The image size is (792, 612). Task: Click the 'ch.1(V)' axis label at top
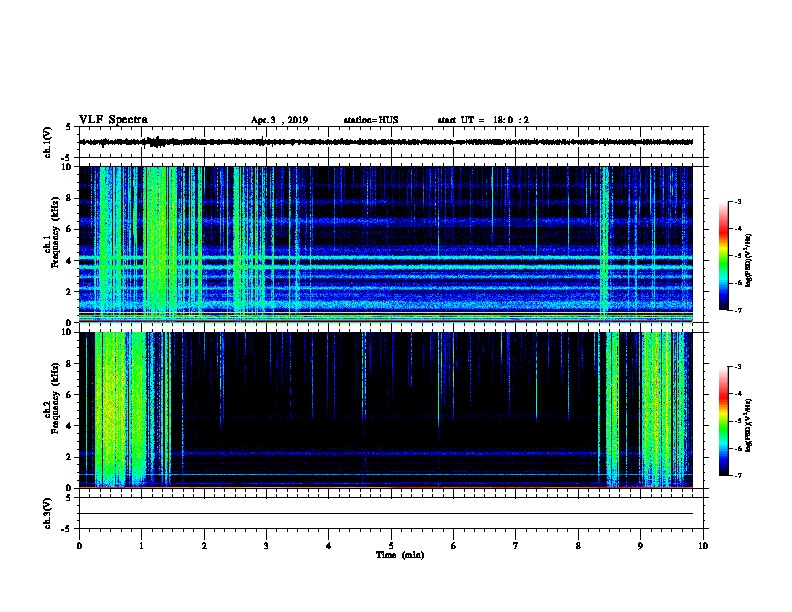47,142
